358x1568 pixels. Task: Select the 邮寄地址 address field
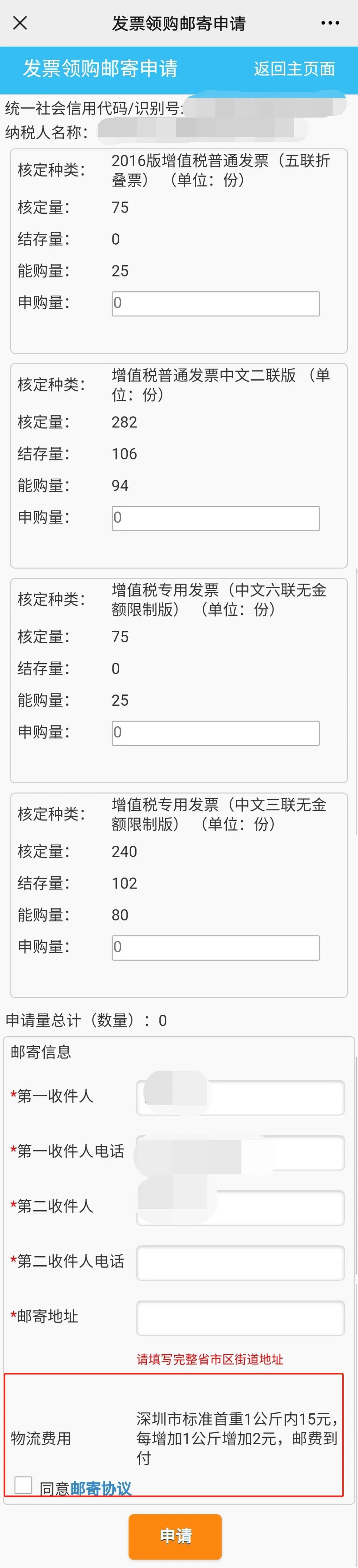point(240,1318)
